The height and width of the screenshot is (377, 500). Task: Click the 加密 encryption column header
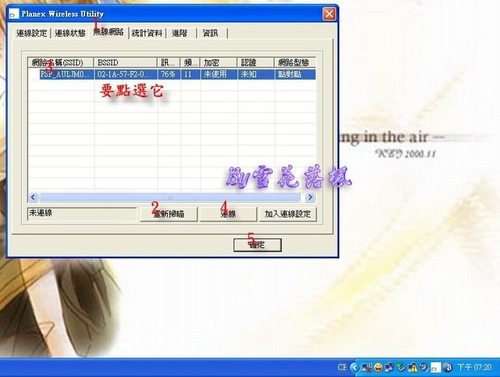[219, 62]
